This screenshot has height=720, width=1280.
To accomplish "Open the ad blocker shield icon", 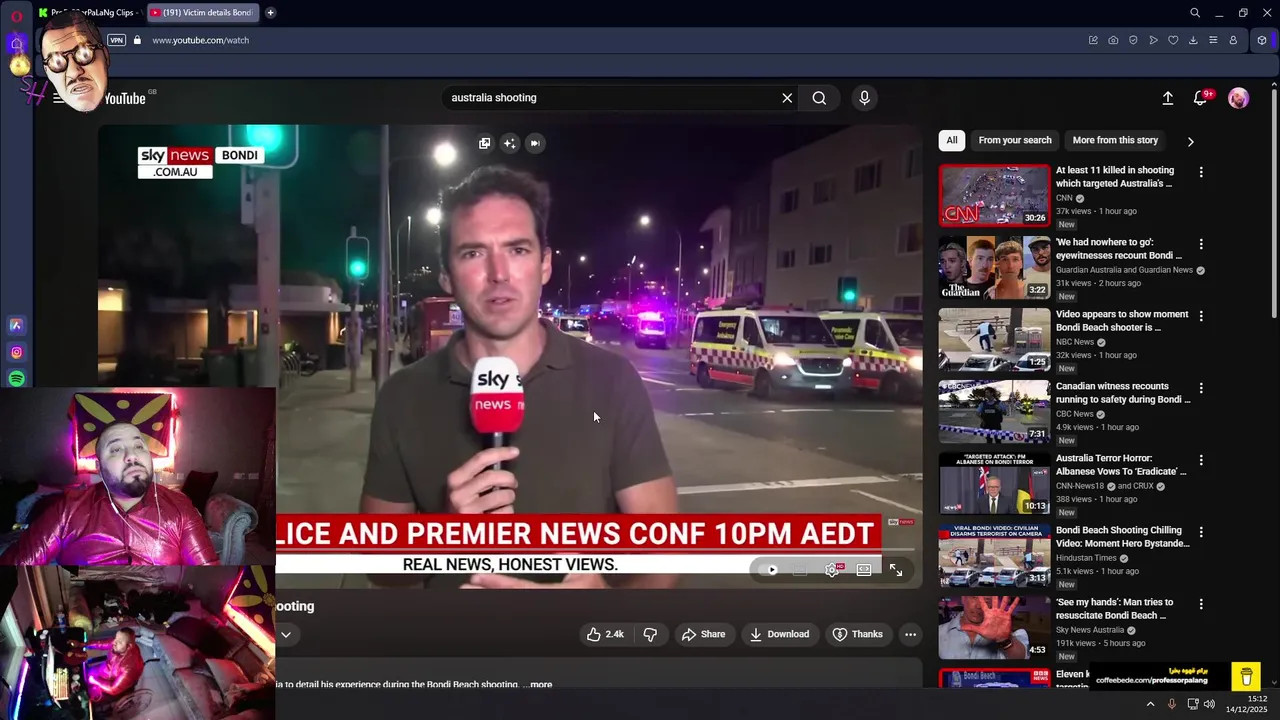I will point(1133,40).
